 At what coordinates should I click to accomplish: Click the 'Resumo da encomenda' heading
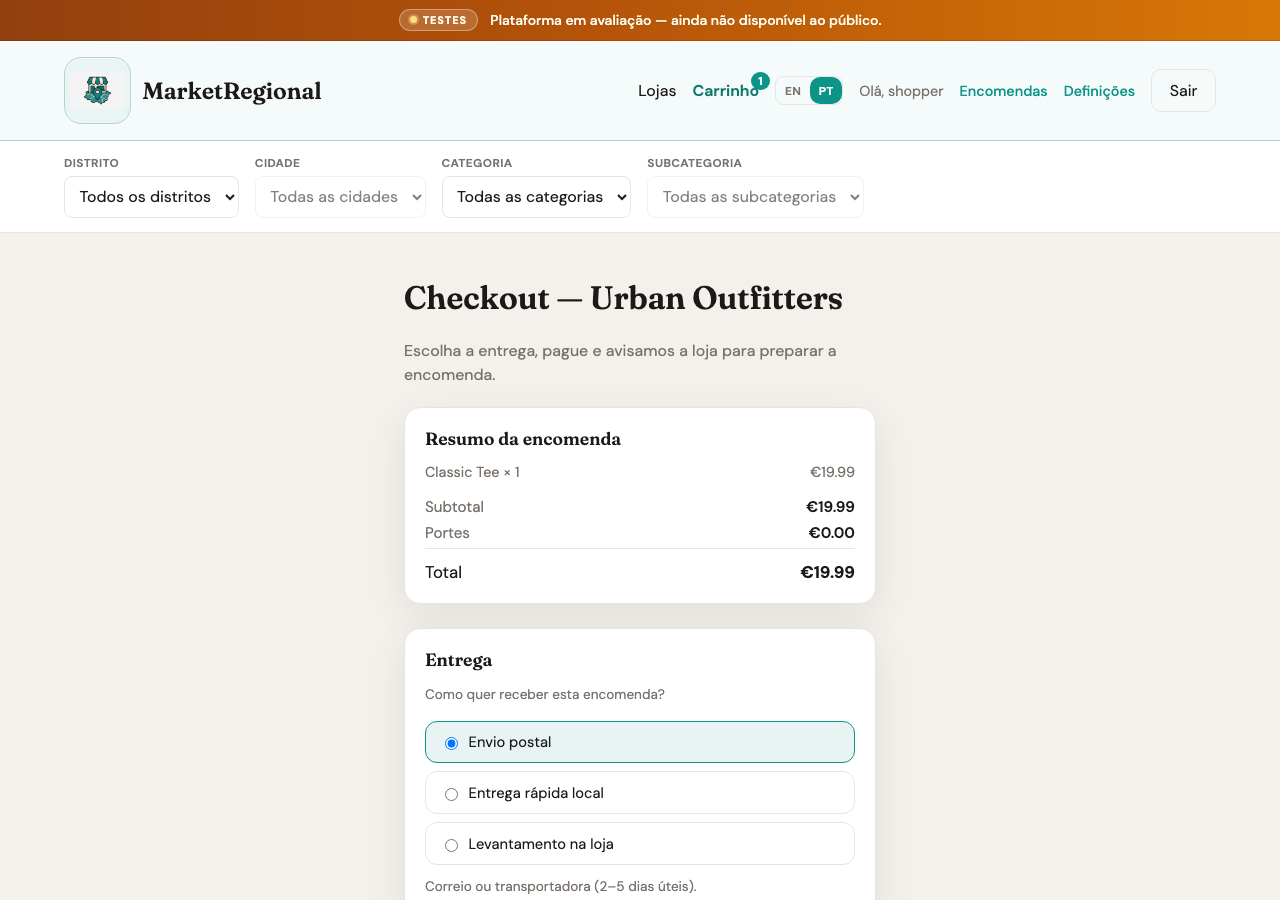(523, 439)
